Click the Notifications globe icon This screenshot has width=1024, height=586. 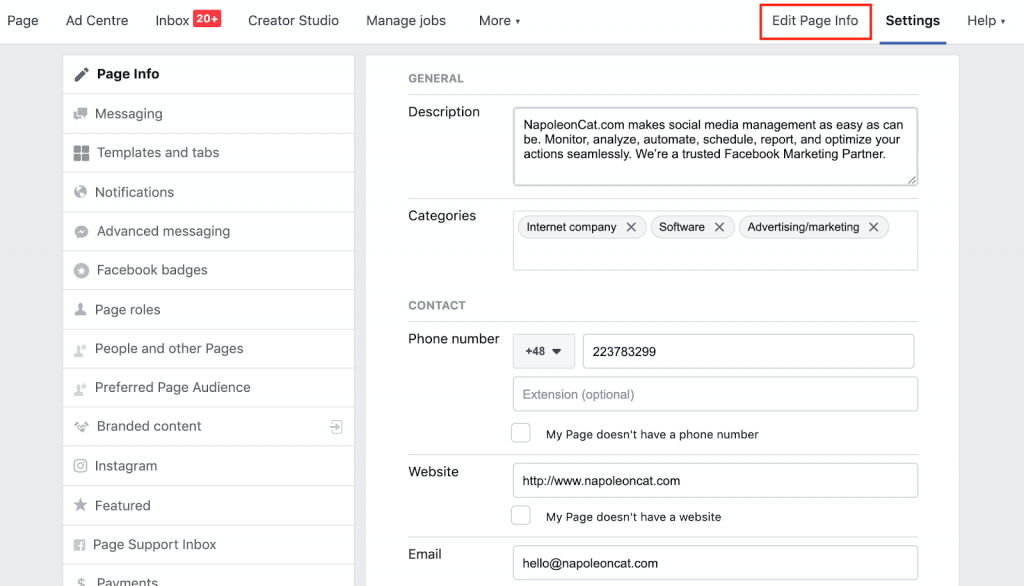tap(80, 192)
